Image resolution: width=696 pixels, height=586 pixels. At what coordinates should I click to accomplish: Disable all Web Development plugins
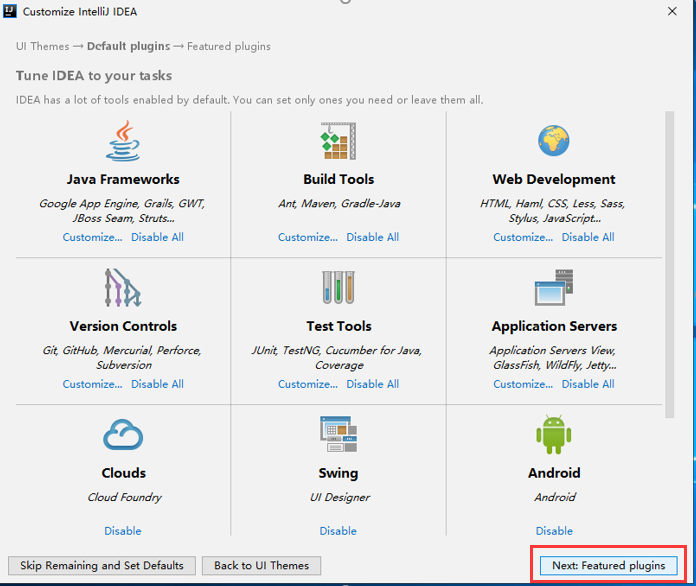coord(588,237)
